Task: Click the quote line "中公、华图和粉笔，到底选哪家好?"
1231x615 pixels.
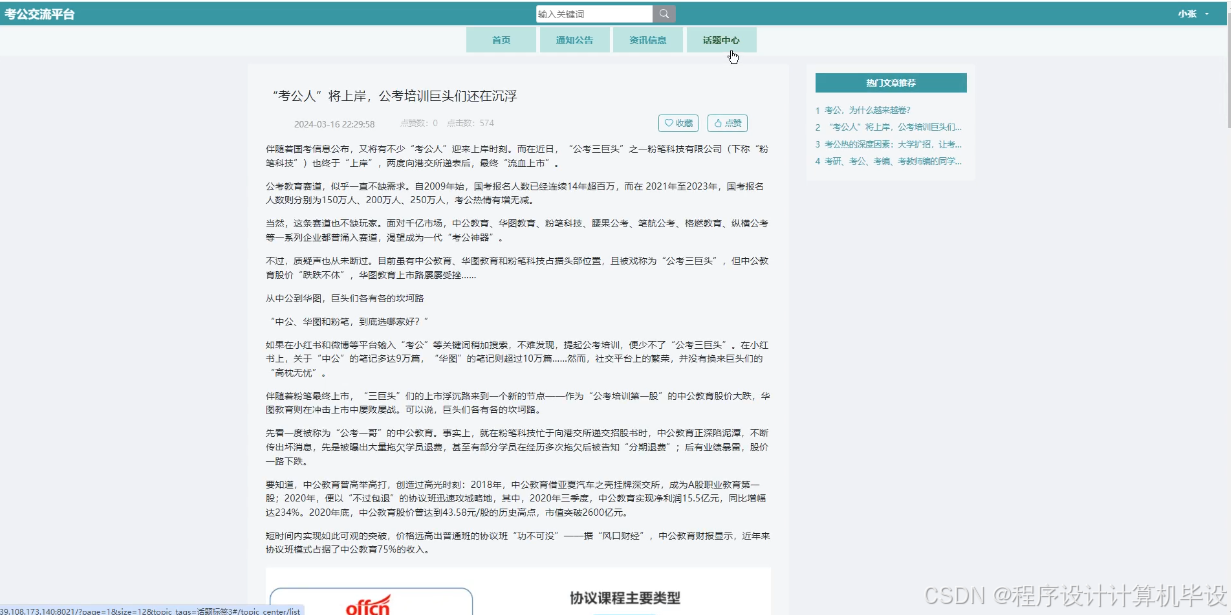Action: click(349, 321)
